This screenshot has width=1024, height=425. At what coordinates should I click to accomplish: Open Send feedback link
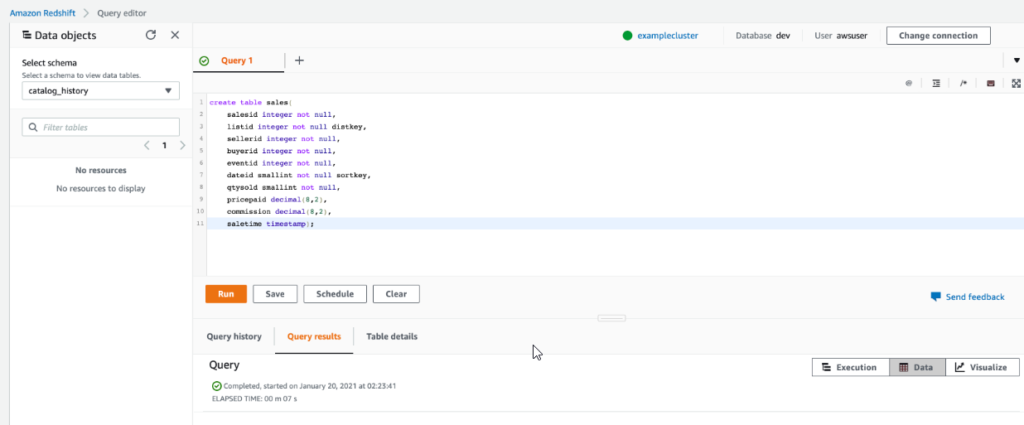tap(967, 297)
